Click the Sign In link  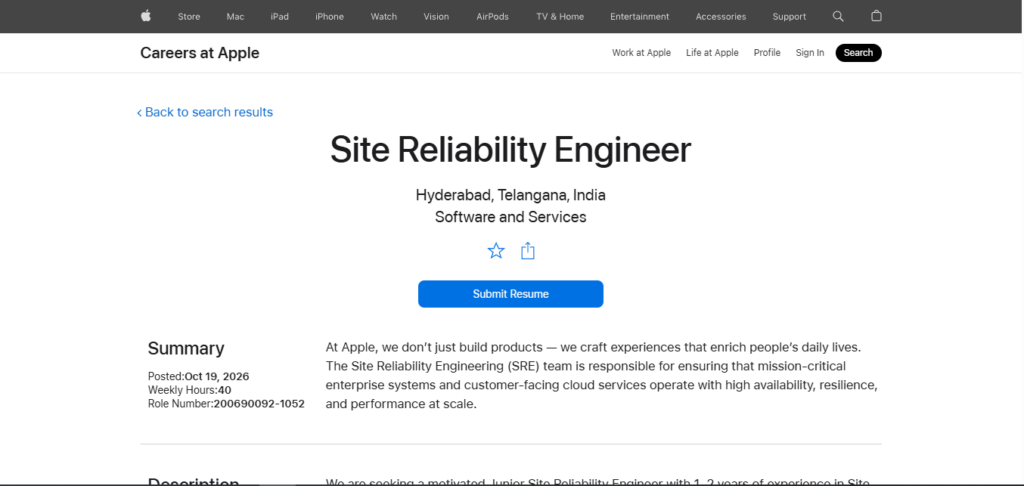(810, 53)
